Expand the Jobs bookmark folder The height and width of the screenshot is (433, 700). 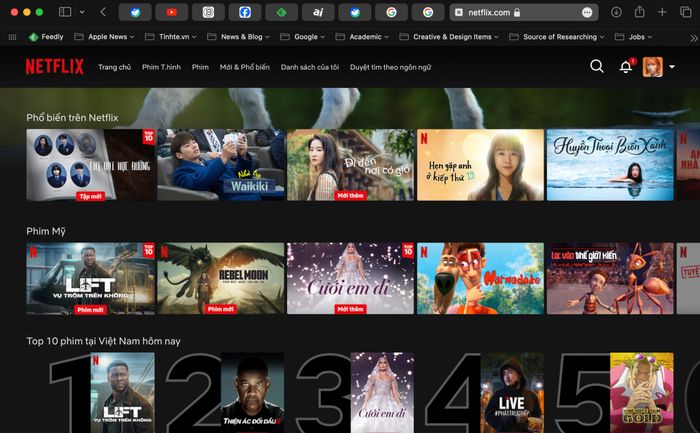pos(633,37)
